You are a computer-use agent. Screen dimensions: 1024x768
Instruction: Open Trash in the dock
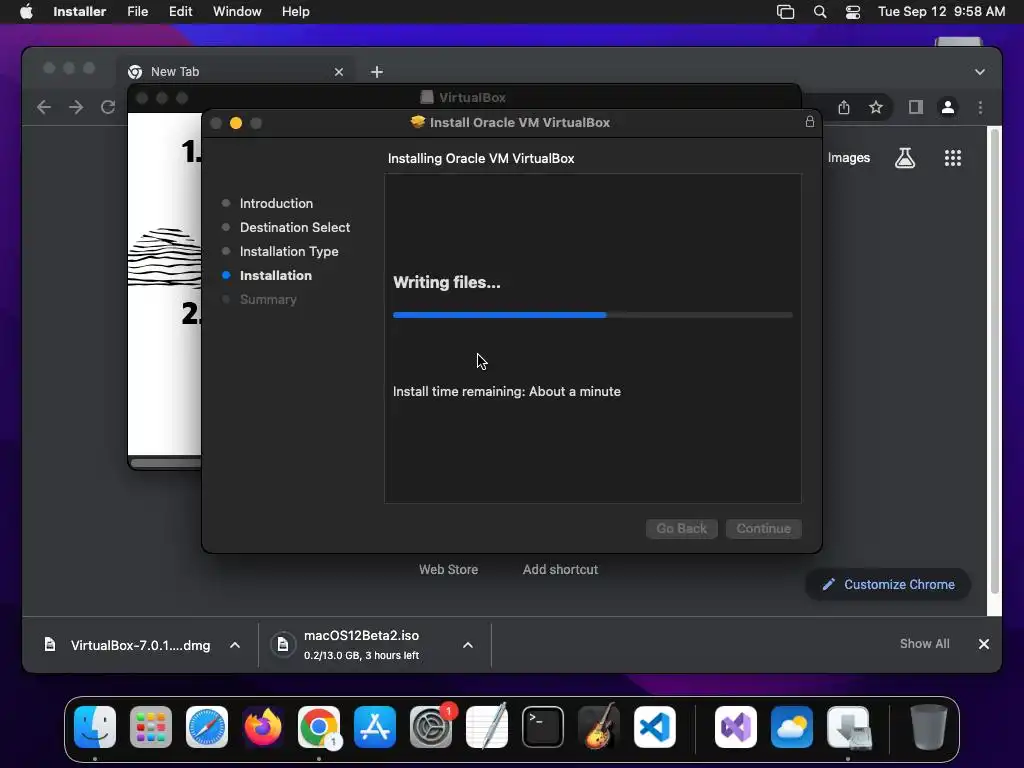click(928, 727)
